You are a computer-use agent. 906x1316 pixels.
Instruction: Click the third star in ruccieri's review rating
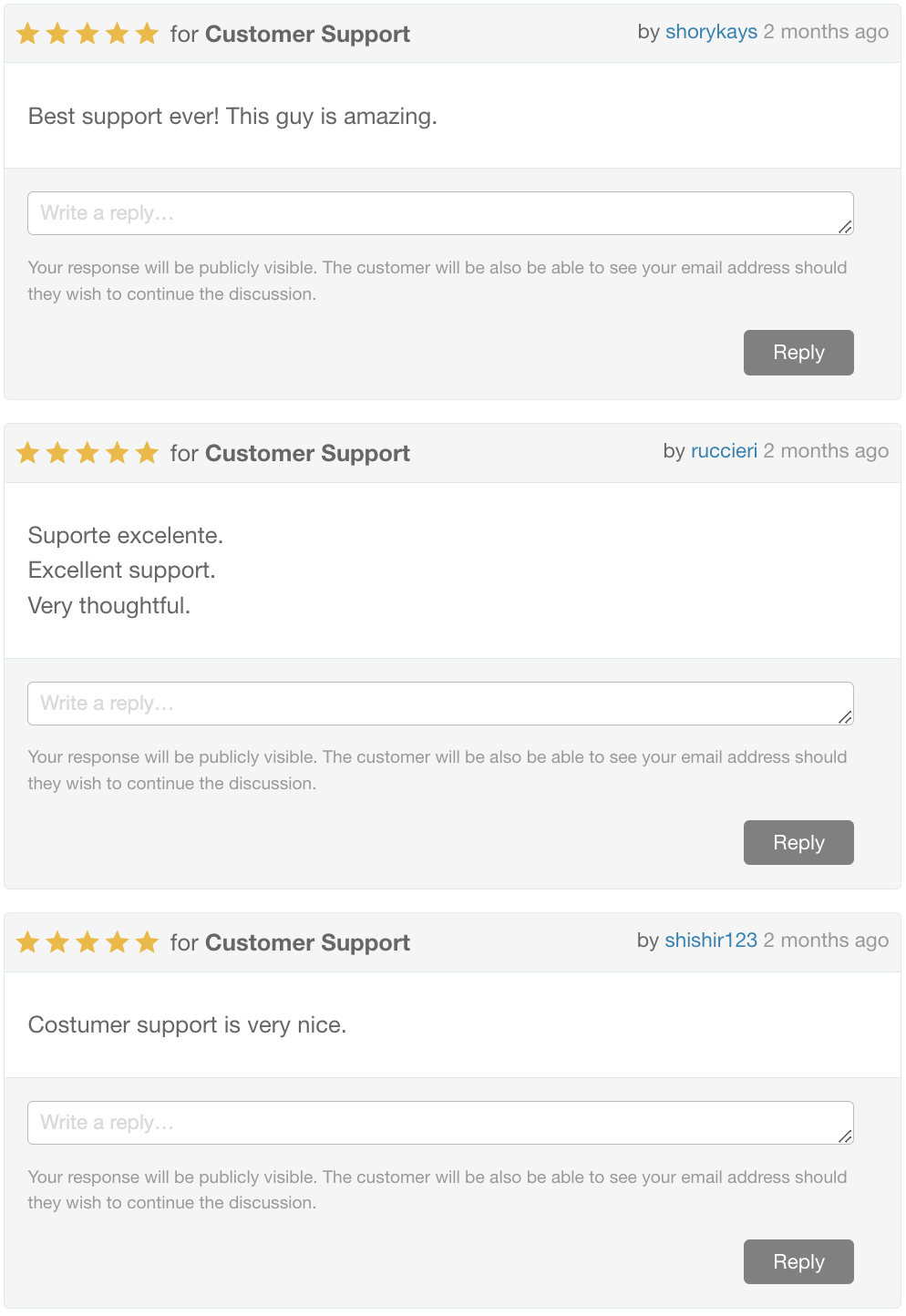coord(88,452)
